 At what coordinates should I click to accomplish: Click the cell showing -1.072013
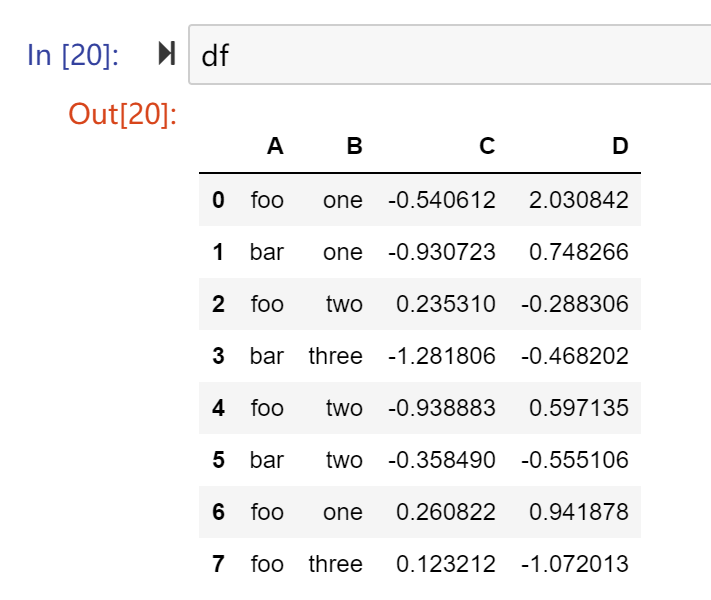[575, 564]
